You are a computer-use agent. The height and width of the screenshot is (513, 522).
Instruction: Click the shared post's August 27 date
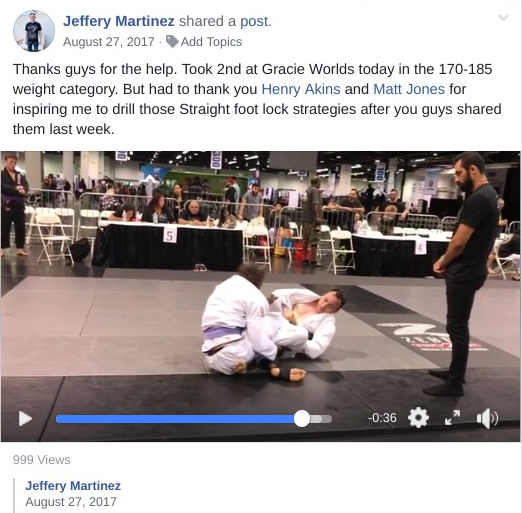click(x=71, y=502)
